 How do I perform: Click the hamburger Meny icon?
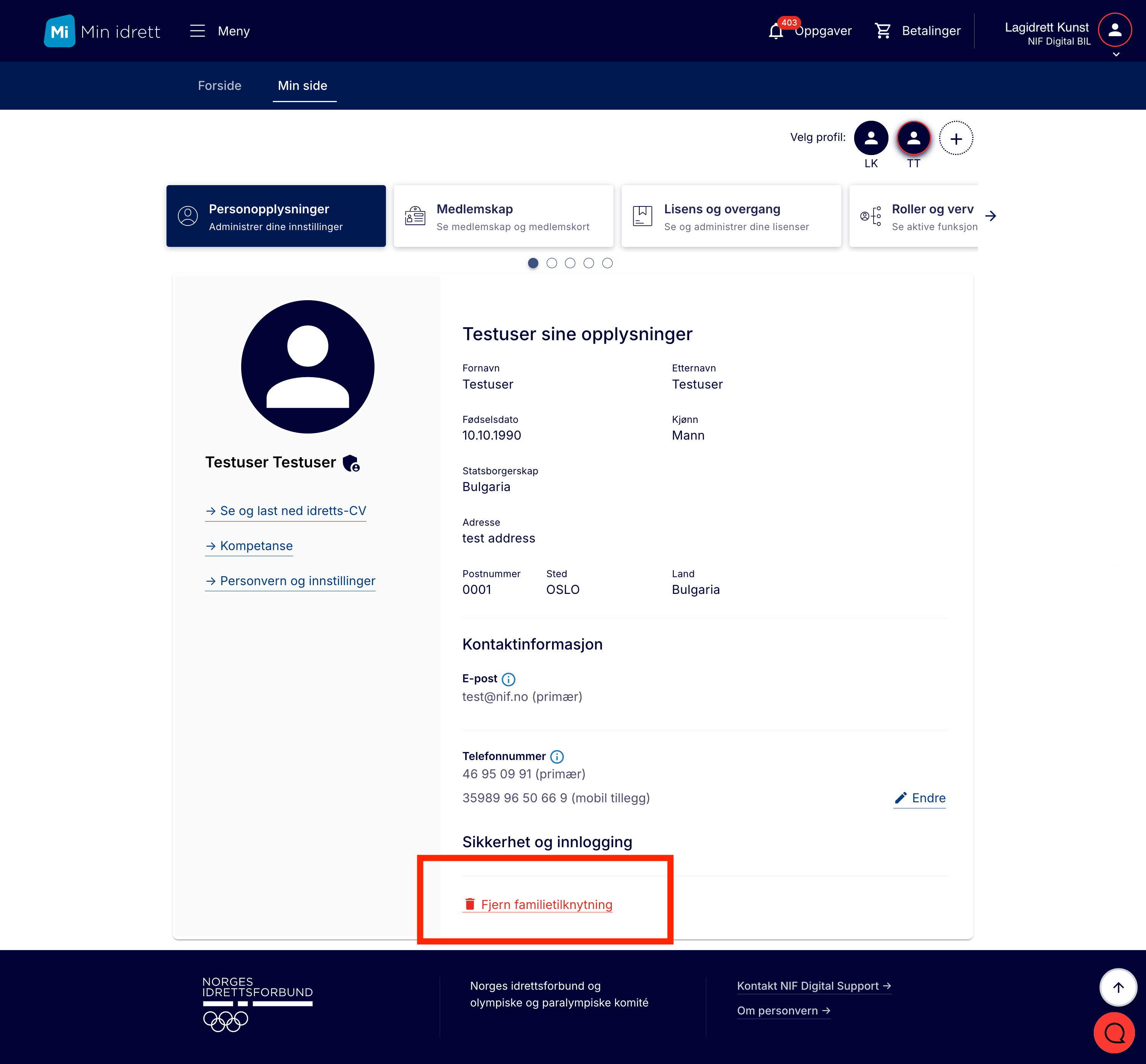coord(197,31)
